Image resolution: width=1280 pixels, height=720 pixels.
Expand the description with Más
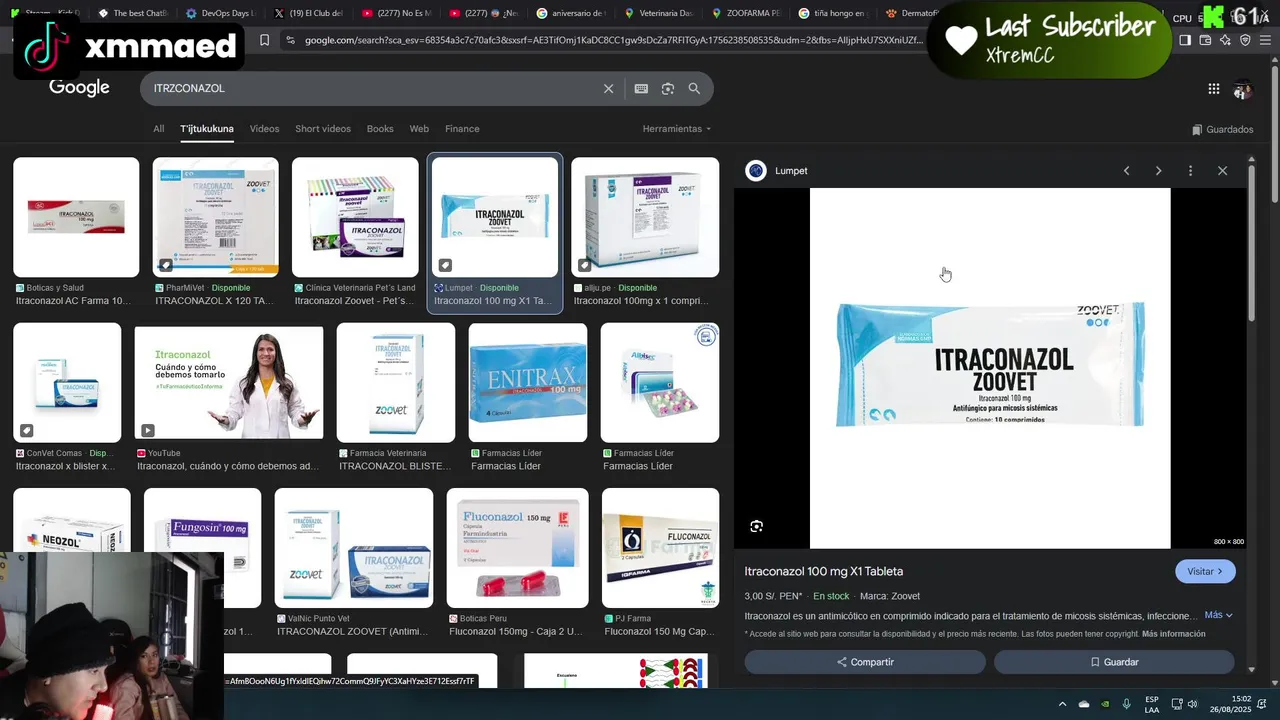pyautogui.click(x=1219, y=615)
